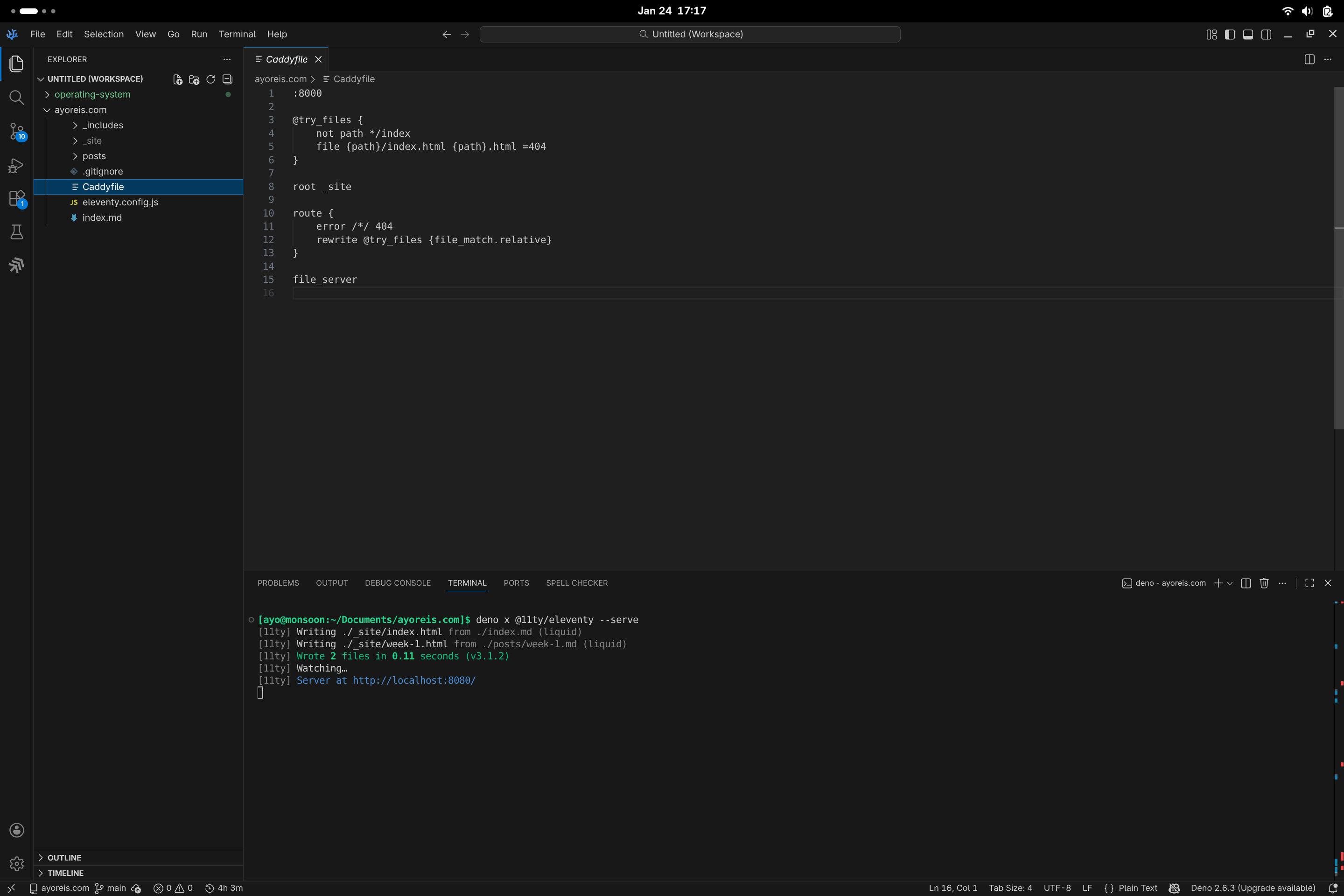Image resolution: width=1344 pixels, height=896 pixels.
Task: Open Source Control view with 10 changes
Action: [x=17, y=132]
